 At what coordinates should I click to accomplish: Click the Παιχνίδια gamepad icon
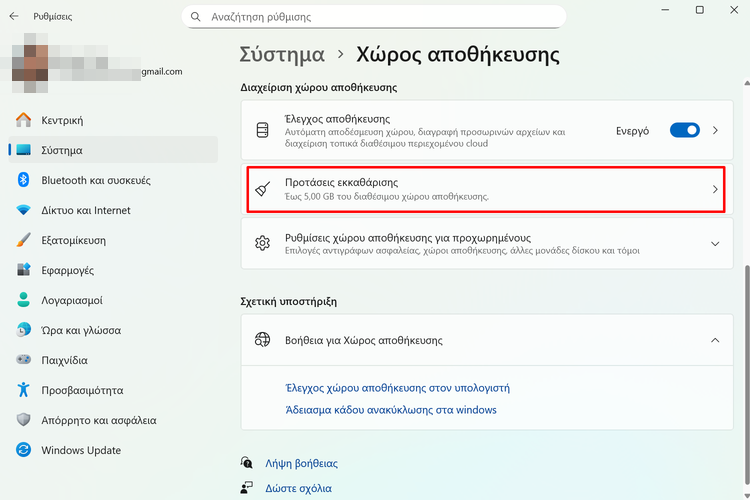[24, 360]
